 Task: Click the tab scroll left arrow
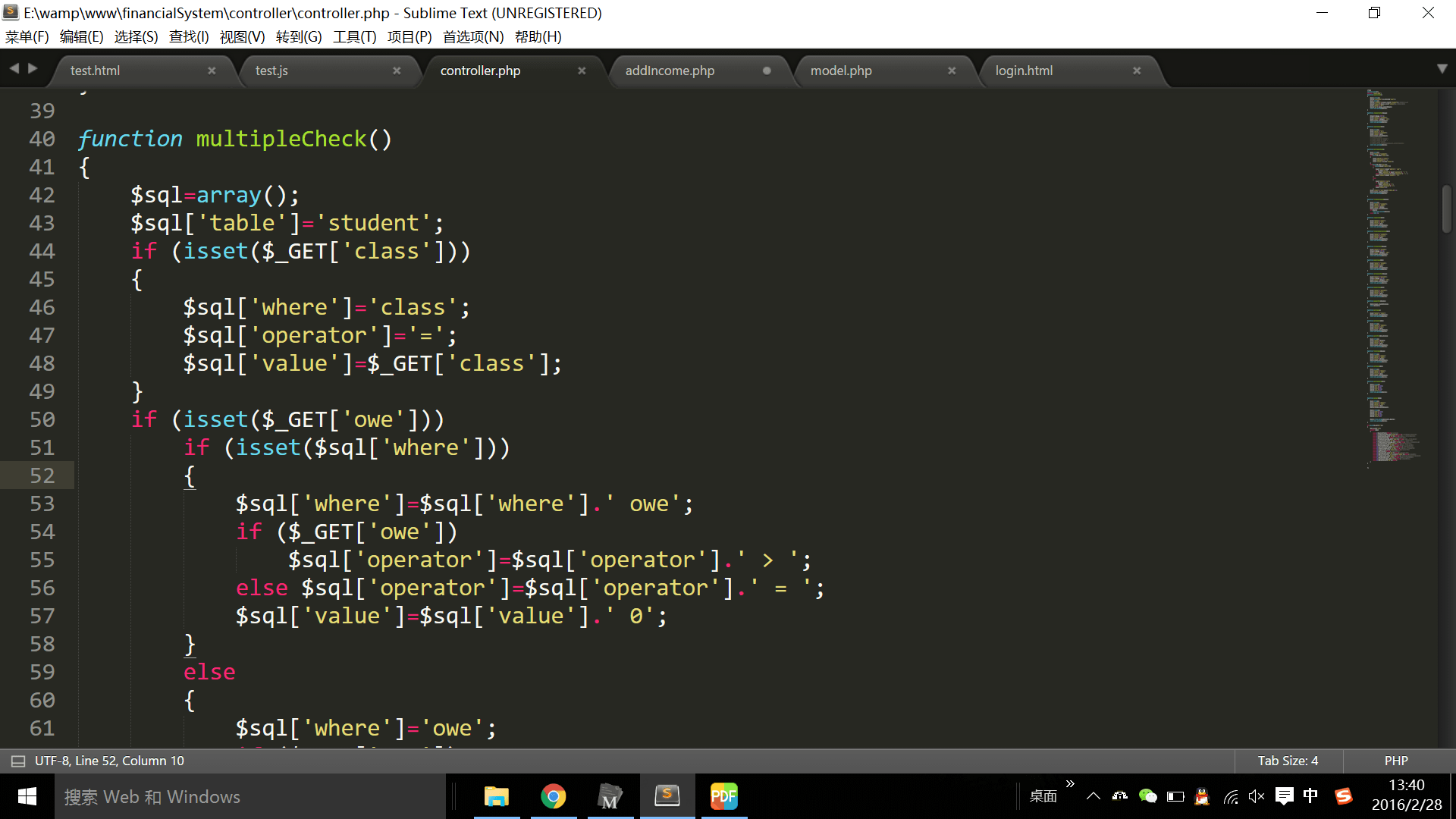pos(14,68)
